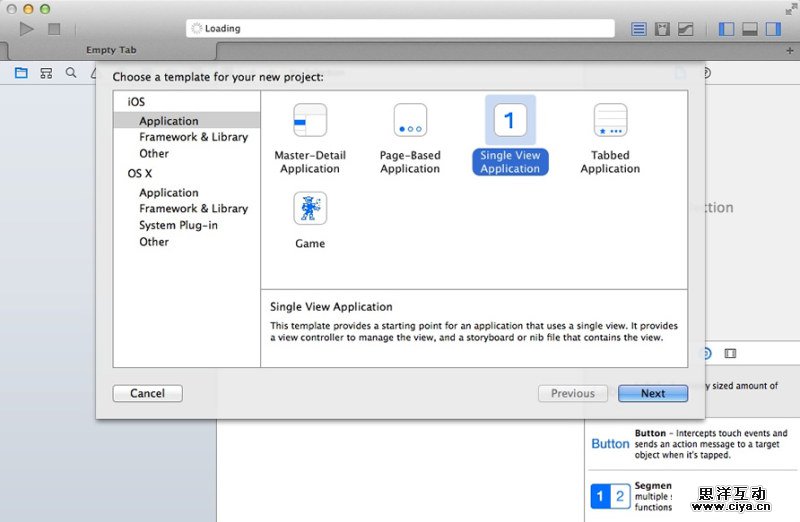This screenshot has height=522, width=800.
Task: Select the Master-Detail Application template icon
Action: [310, 121]
